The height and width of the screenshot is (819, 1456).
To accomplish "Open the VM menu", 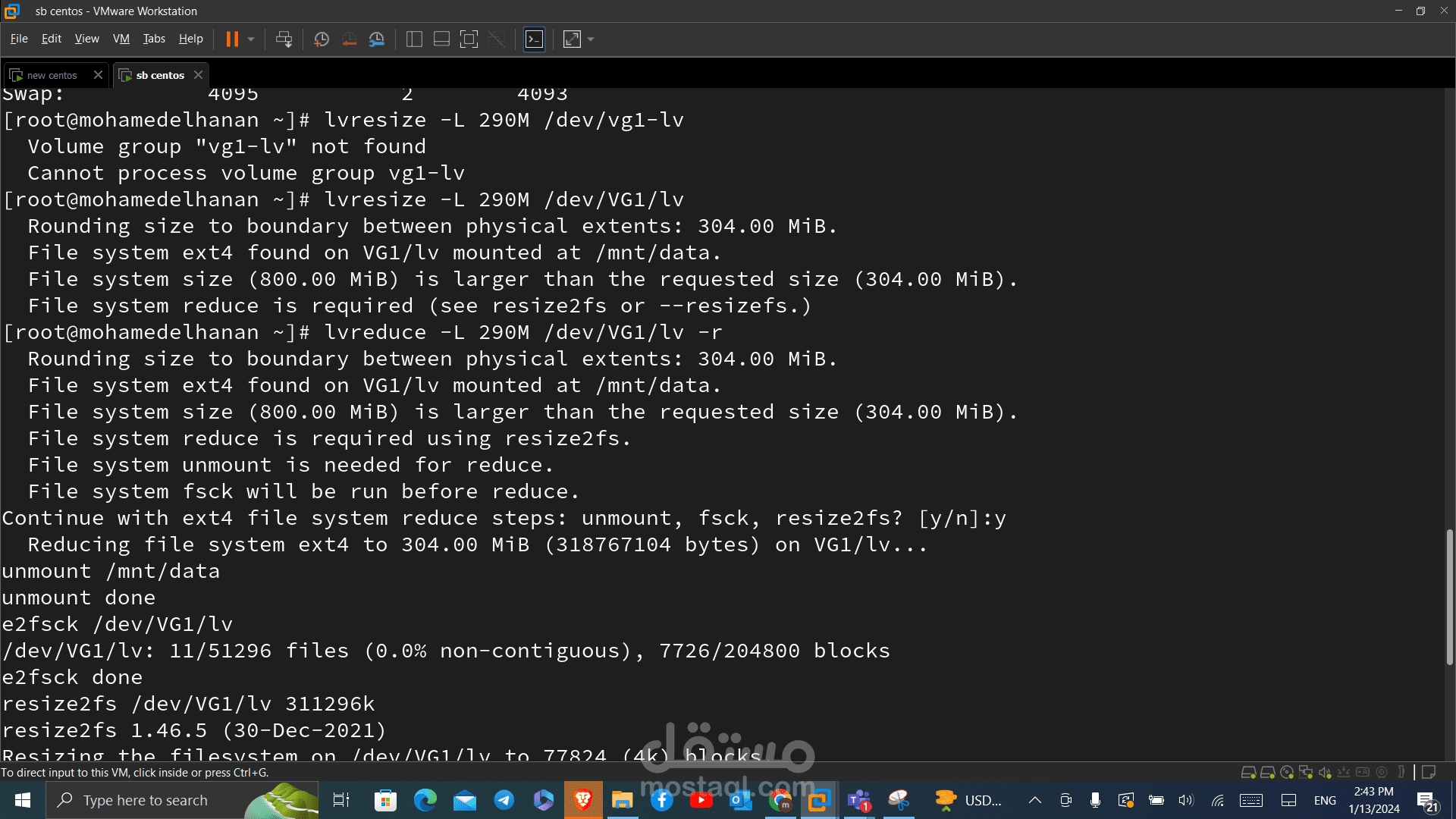I will [121, 39].
